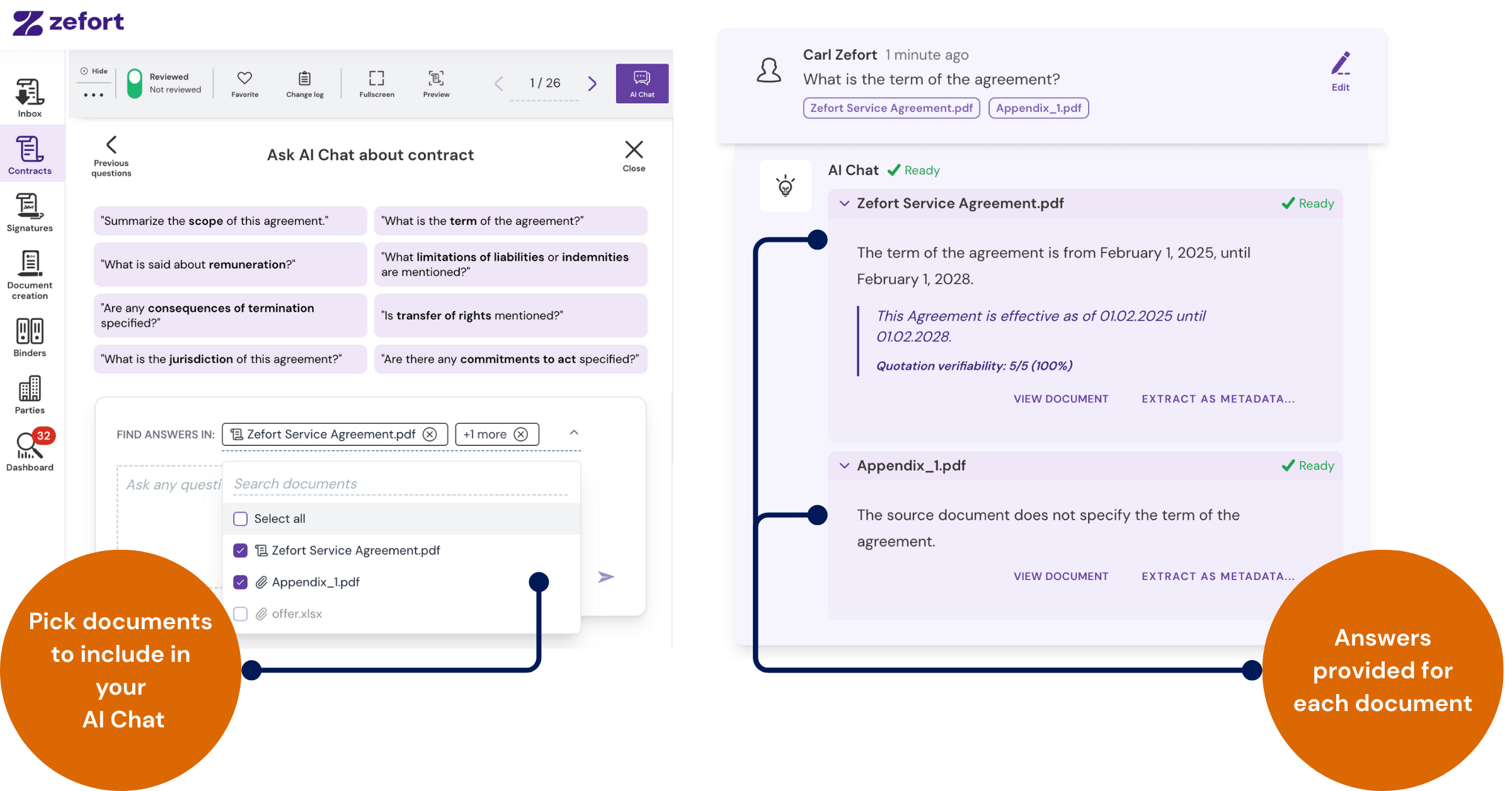This screenshot has height=791, width=1512.
Task: Open the Change log
Action: click(305, 84)
